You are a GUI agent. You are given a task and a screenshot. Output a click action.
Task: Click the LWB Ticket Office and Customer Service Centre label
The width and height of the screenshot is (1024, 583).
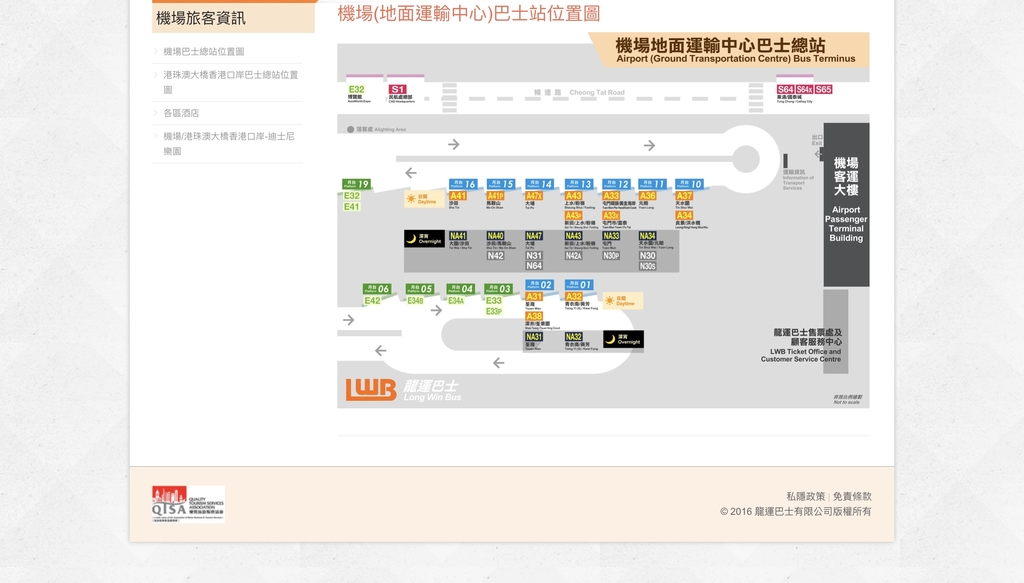pyautogui.click(x=801, y=345)
